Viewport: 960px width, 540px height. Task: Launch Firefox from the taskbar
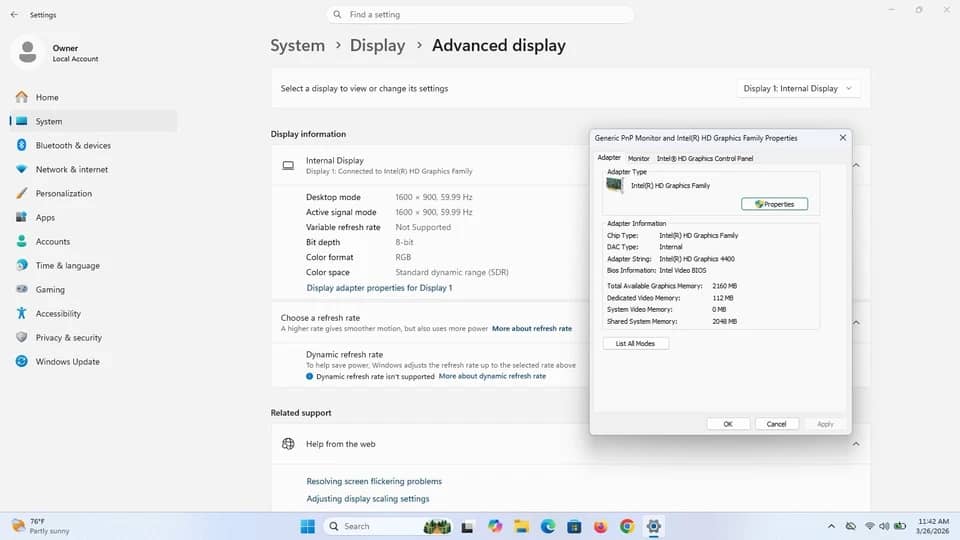coord(600,526)
